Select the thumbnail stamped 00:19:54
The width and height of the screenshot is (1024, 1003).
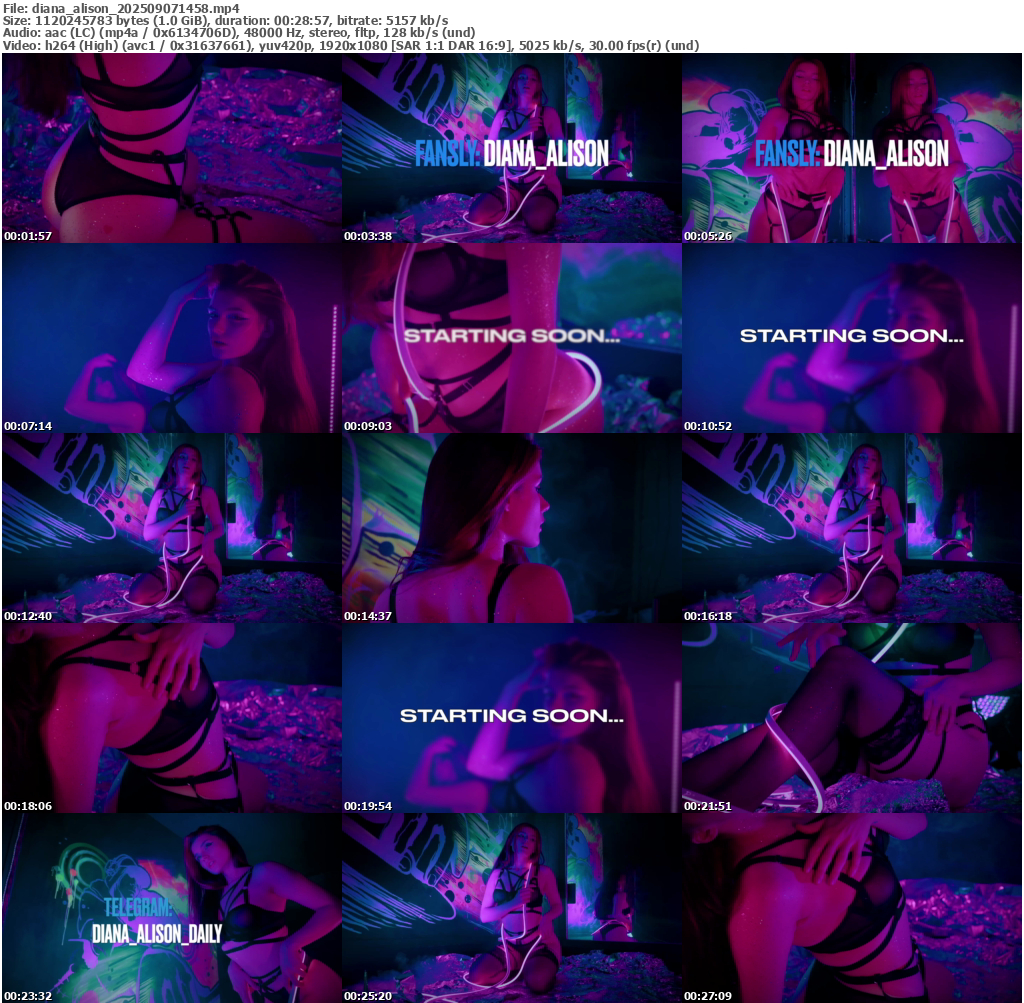[x=512, y=718]
